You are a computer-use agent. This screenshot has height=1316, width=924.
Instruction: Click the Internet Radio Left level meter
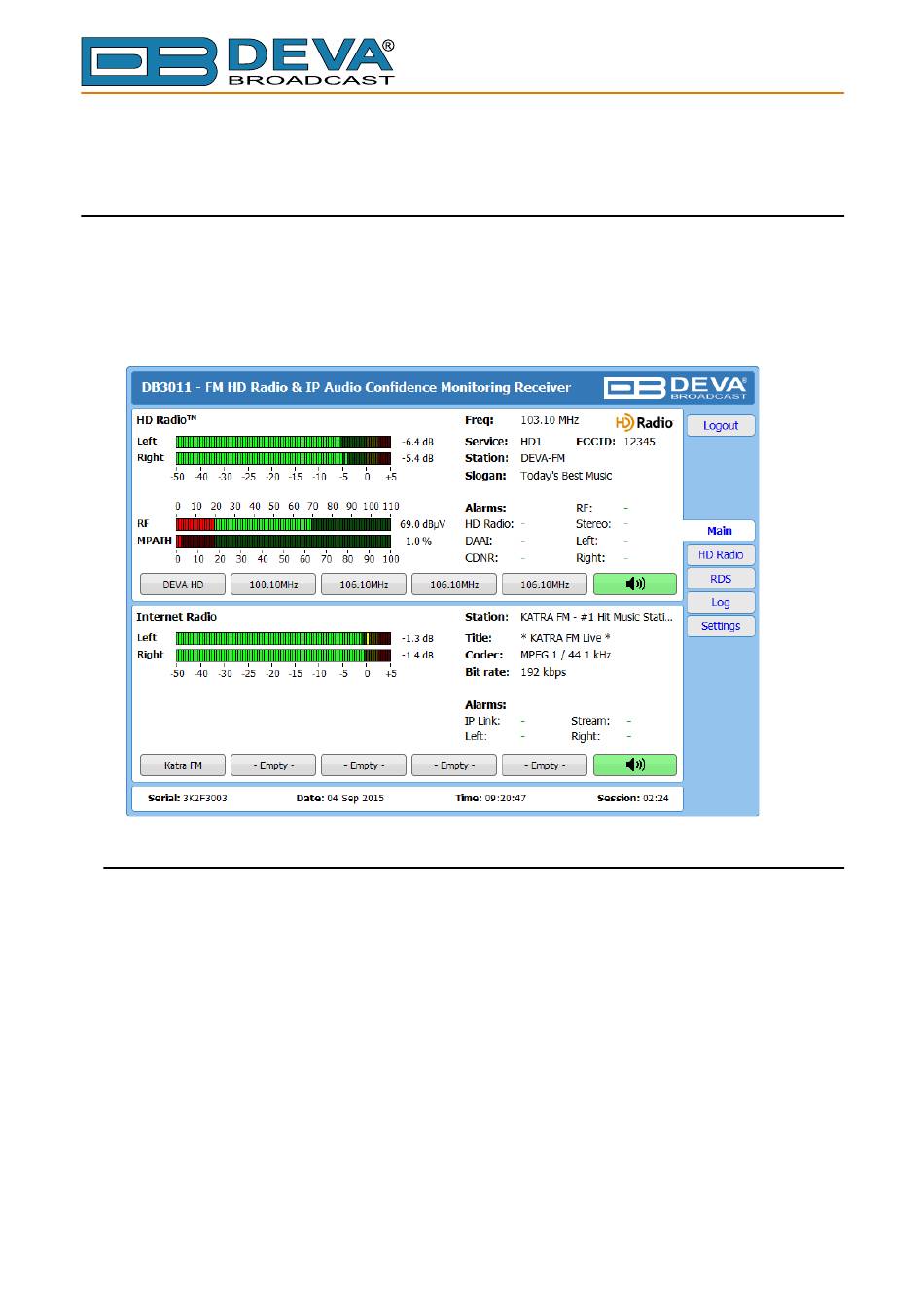point(283,638)
